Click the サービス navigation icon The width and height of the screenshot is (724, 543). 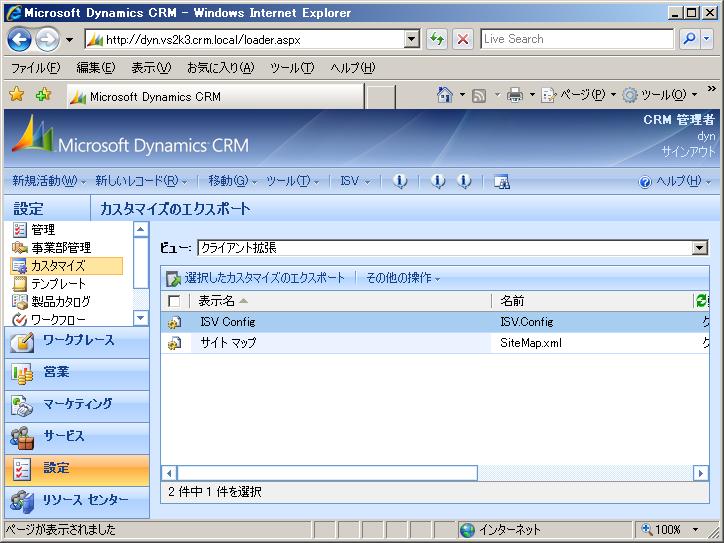coord(22,438)
